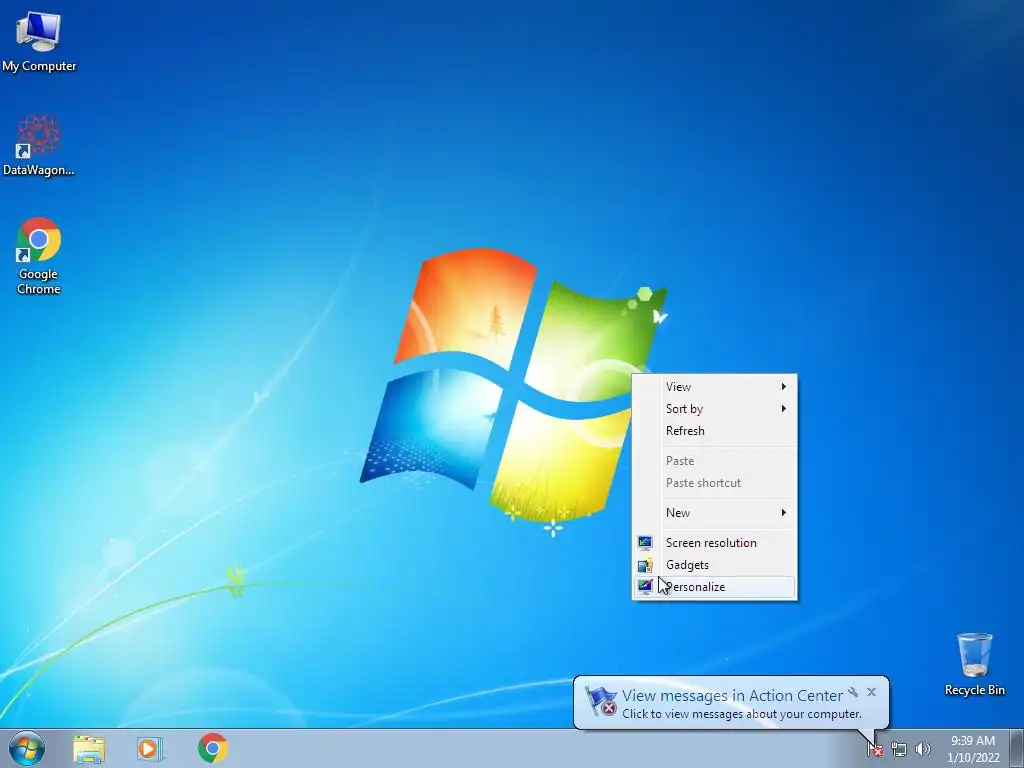This screenshot has height=768, width=1024.
Task: Select the My Computer desktop icon
Action: pos(39,41)
